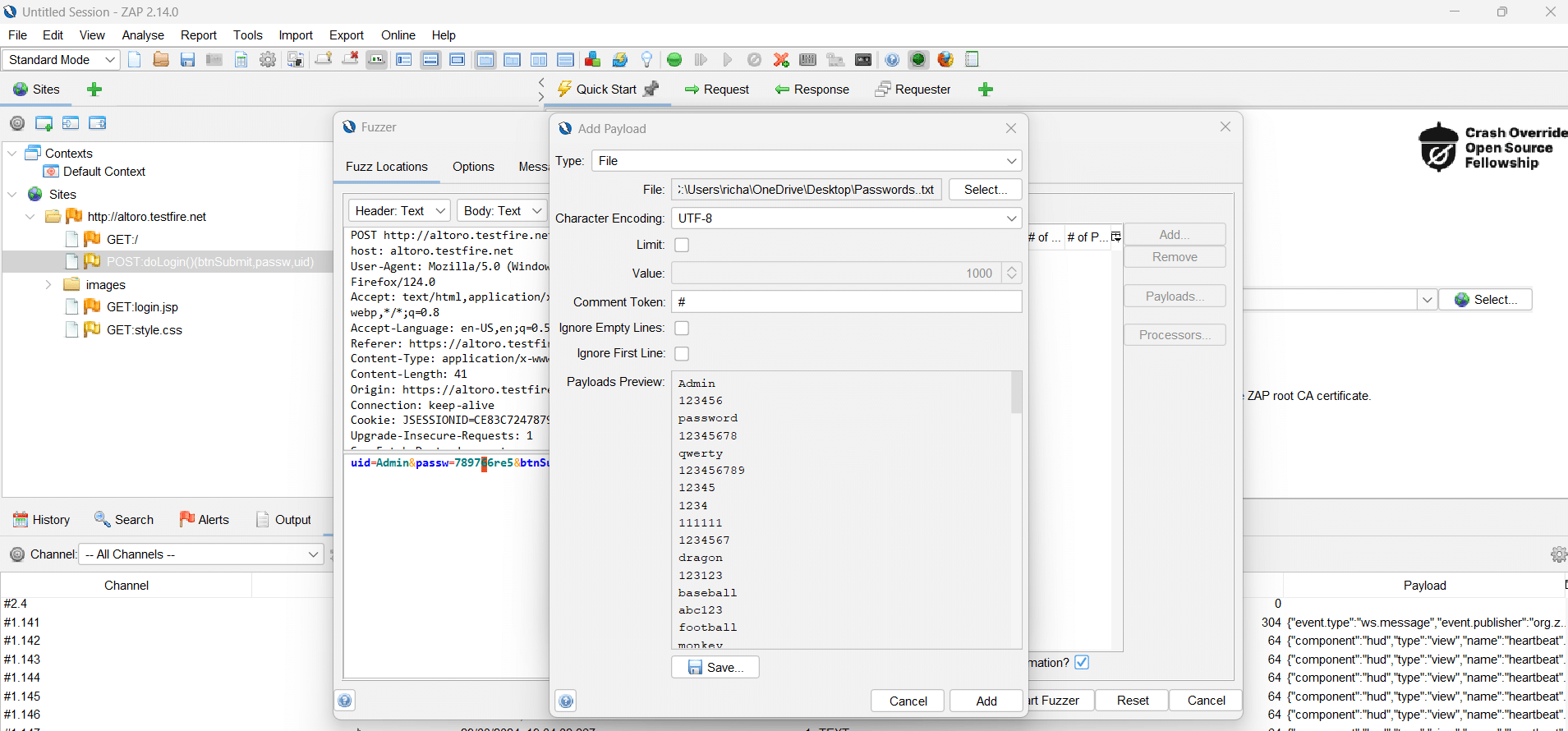Open Session Properties from the toolbar

click(x=241, y=59)
